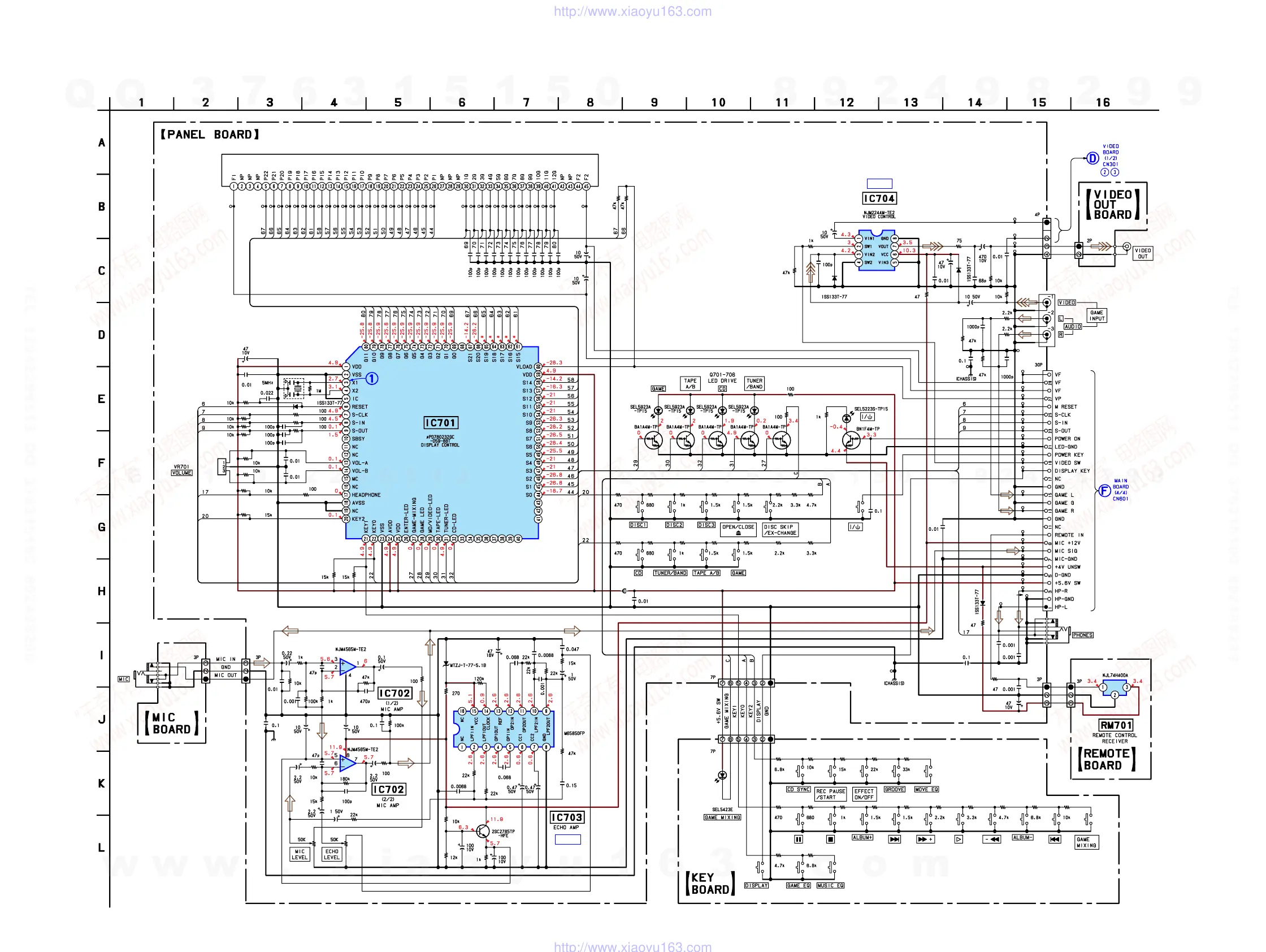Click the empty blue box below IC703

tap(568, 840)
